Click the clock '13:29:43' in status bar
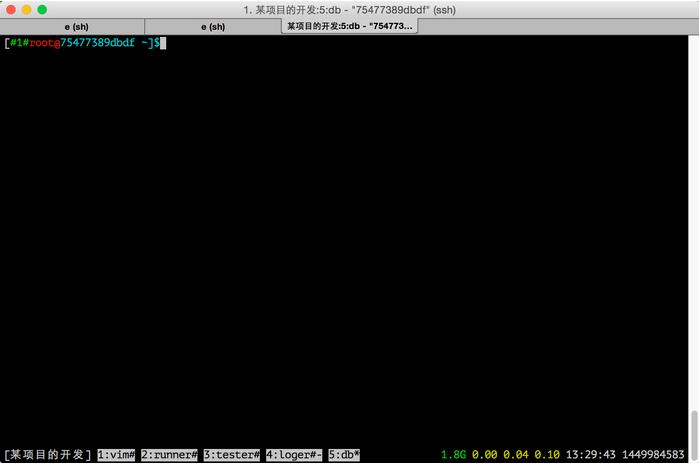Viewport: 699px width, 465px height. (x=591, y=455)
